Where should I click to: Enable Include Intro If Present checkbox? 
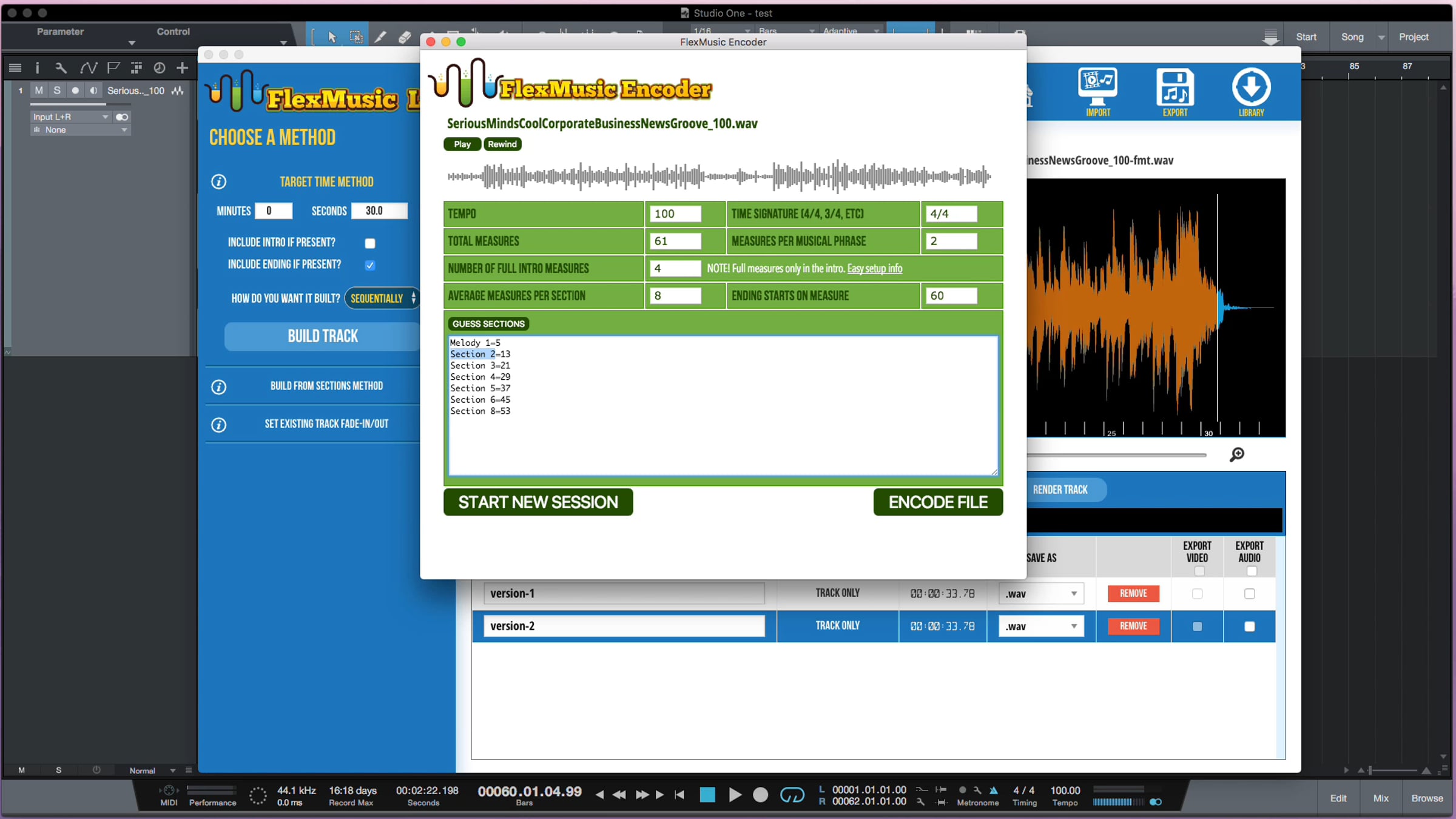click(369, 243)
